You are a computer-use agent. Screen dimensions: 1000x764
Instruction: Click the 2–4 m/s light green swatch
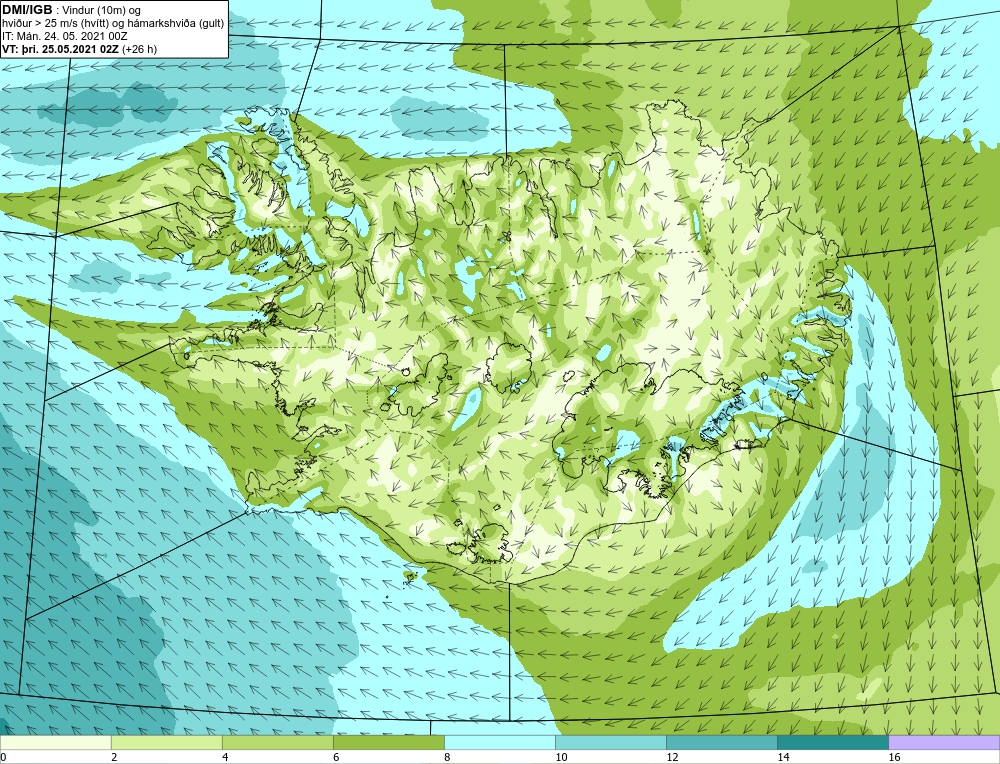(166, 742)
